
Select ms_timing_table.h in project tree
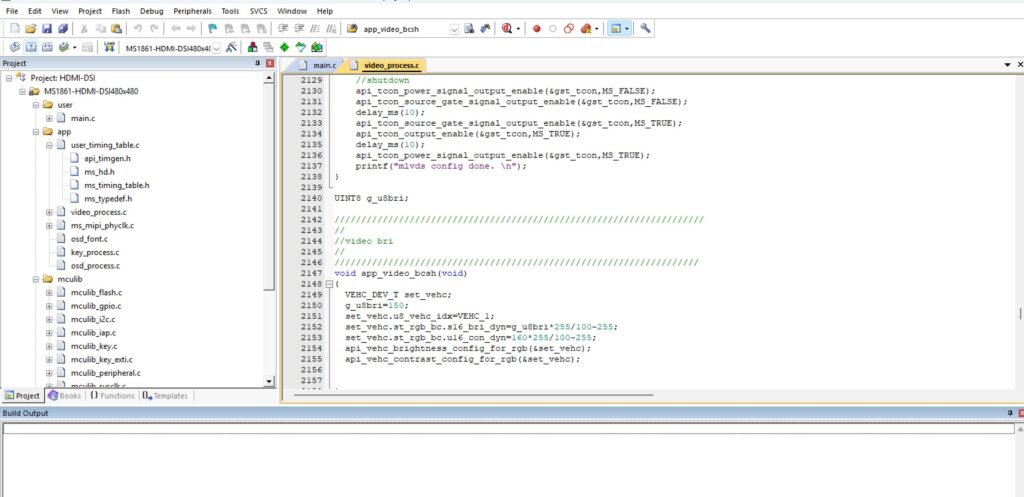tap(116, 185)
